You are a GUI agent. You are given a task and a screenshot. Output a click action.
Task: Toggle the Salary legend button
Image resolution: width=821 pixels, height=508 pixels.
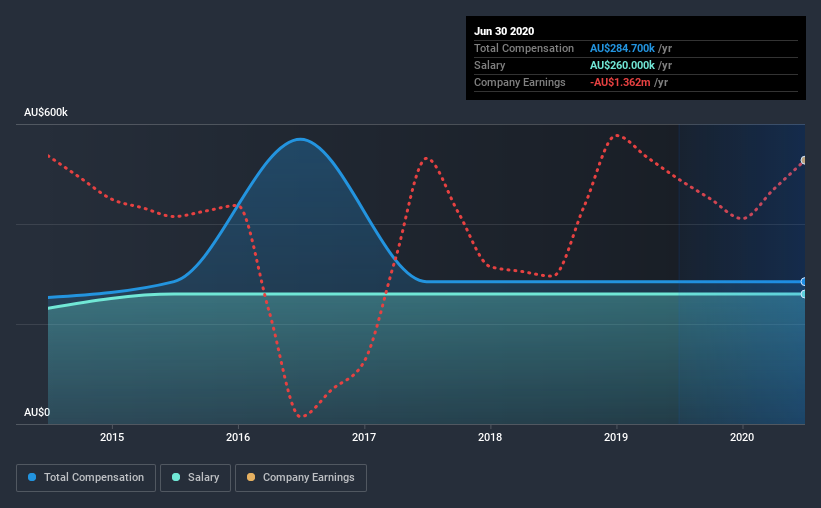pos(195,478)
